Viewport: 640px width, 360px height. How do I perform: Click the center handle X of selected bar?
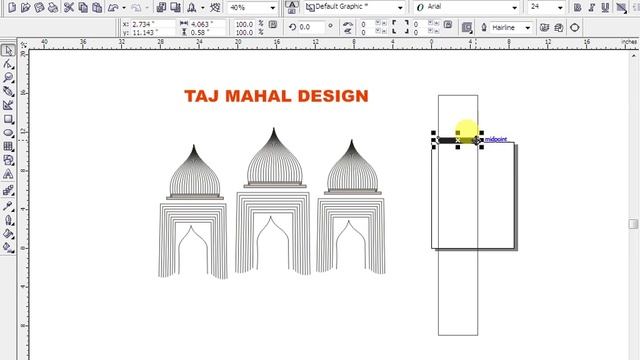tap(458, 140)
